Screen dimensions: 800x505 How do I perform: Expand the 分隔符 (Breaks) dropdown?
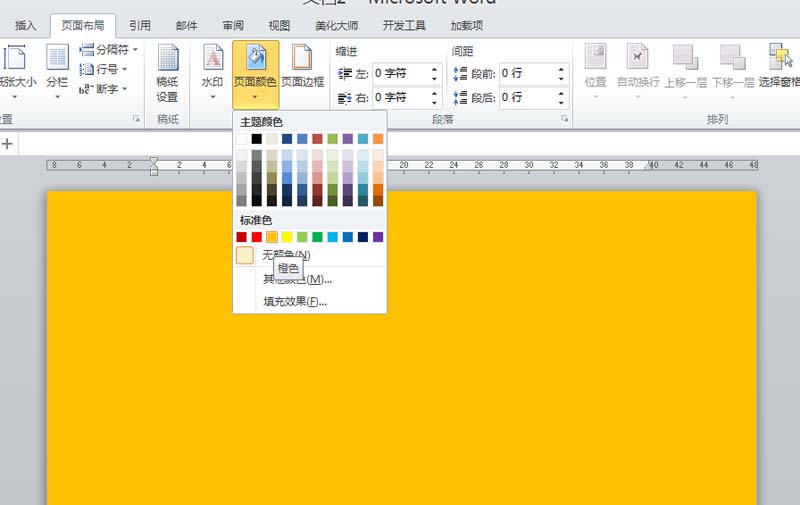pyautogui.click(x=108, y=49)
